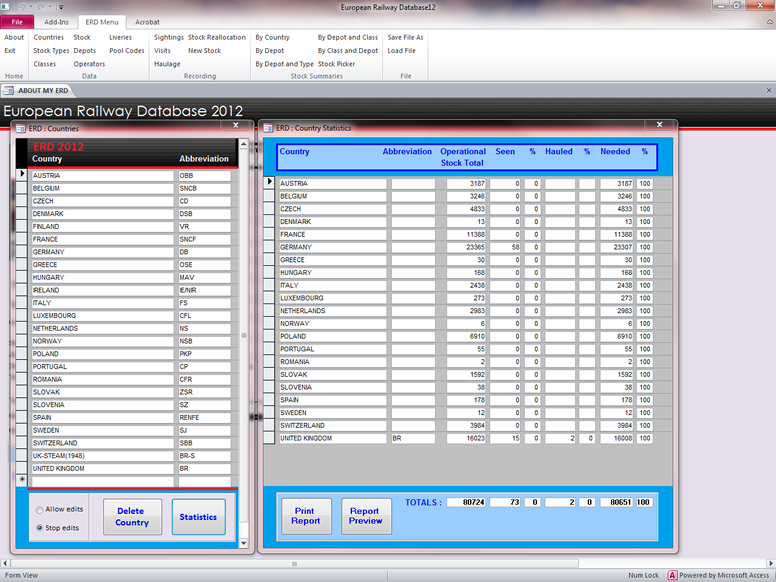Click the Countries list scroll up arrow
Screen dimensions: 776x582
click(x=243, y=144)
